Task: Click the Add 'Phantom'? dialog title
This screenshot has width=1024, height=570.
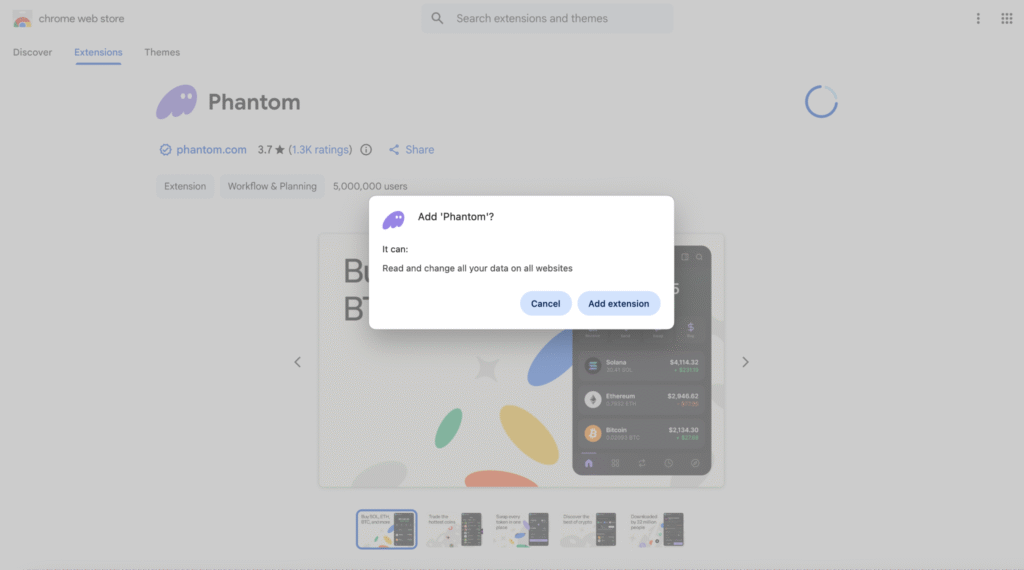Action: point(456,217)
